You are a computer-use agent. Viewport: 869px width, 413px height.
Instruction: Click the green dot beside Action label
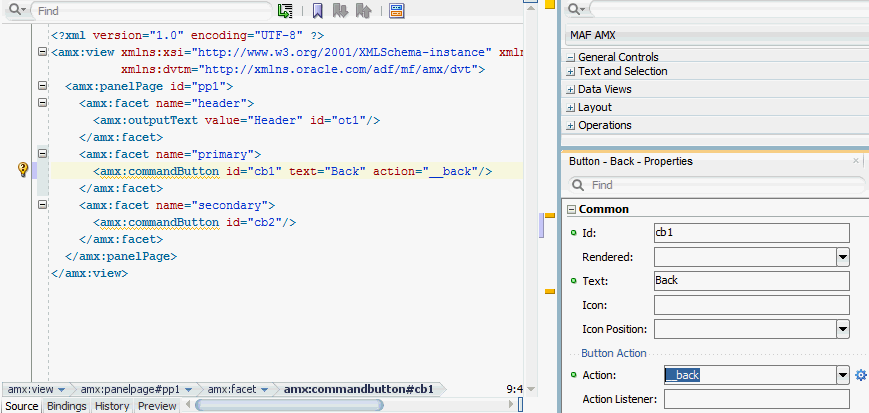point(574,375)
